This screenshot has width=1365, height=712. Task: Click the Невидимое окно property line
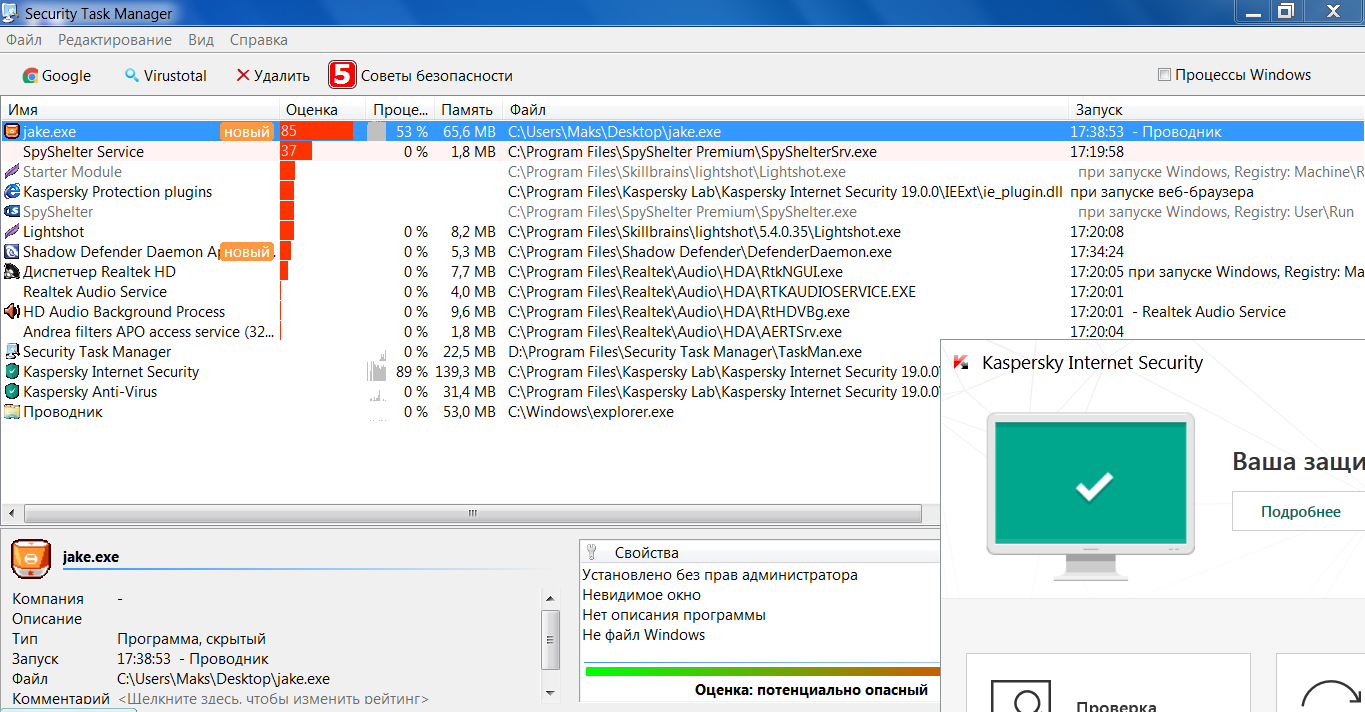641,595
